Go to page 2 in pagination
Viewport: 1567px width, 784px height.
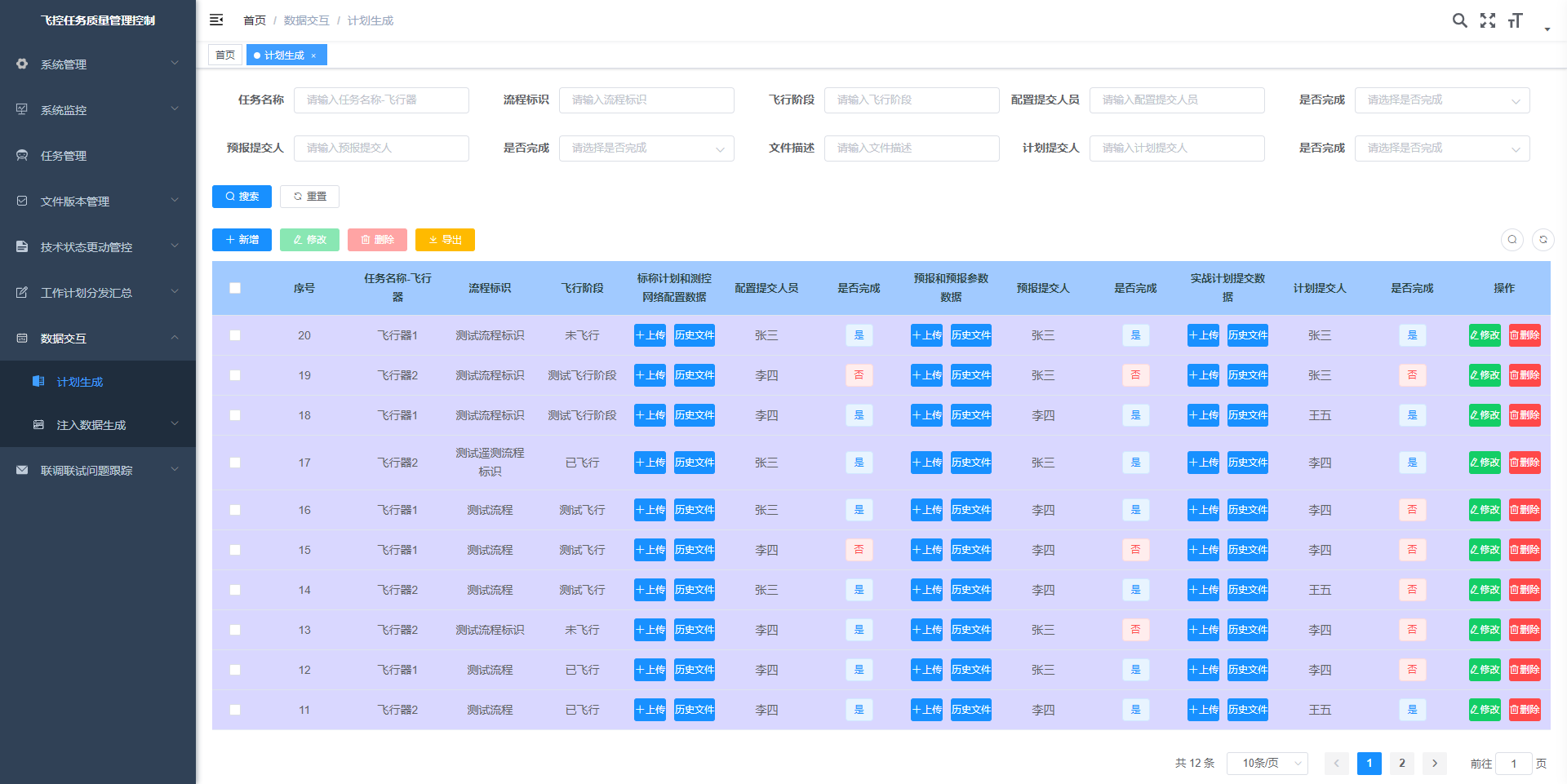coord(1402,764)
